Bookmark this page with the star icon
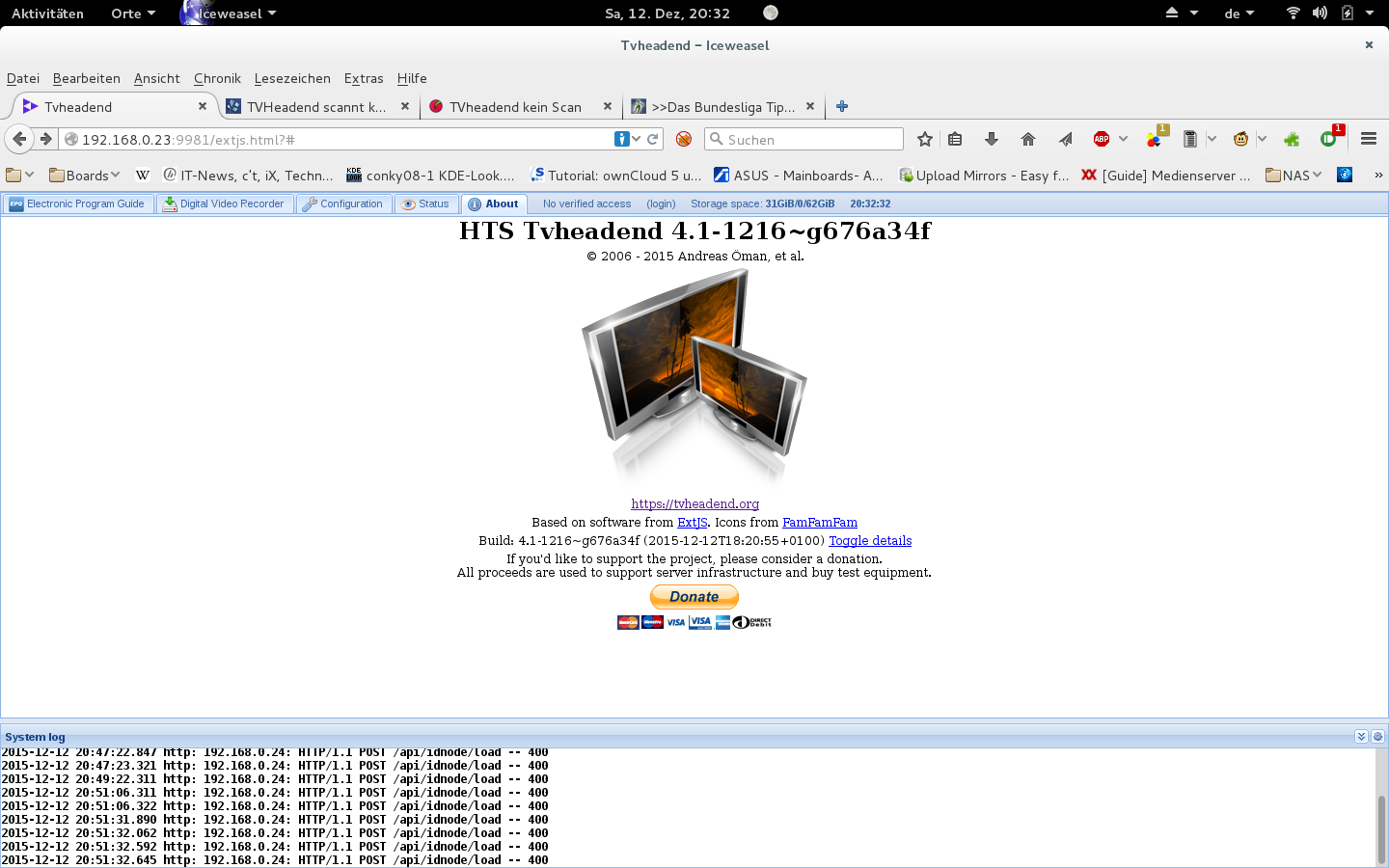The width and height of the screenshot is (1389, 868). click(x=925, y=139)
